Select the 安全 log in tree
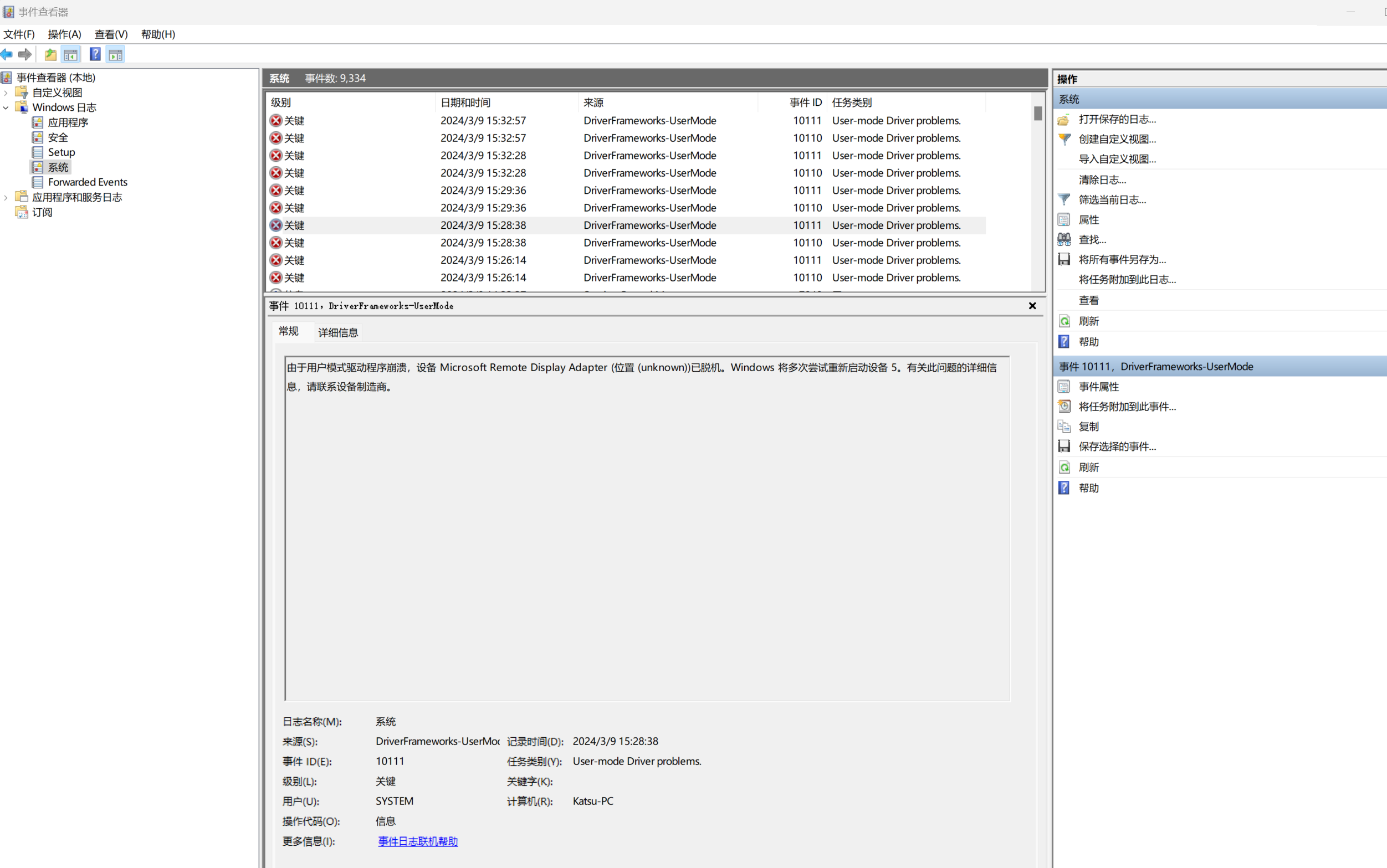Screen dimensions: 1387x868 (58, 137)
